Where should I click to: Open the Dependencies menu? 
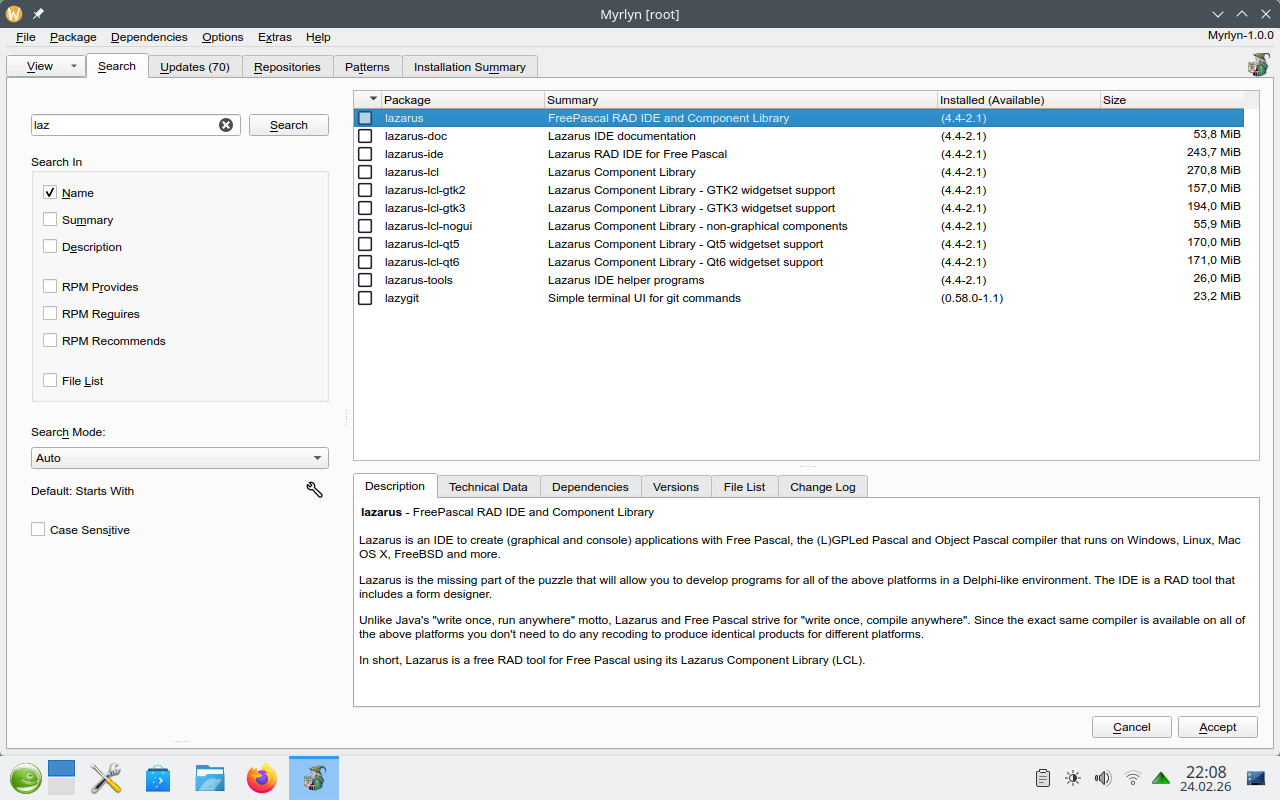click(x=149, y=37)
